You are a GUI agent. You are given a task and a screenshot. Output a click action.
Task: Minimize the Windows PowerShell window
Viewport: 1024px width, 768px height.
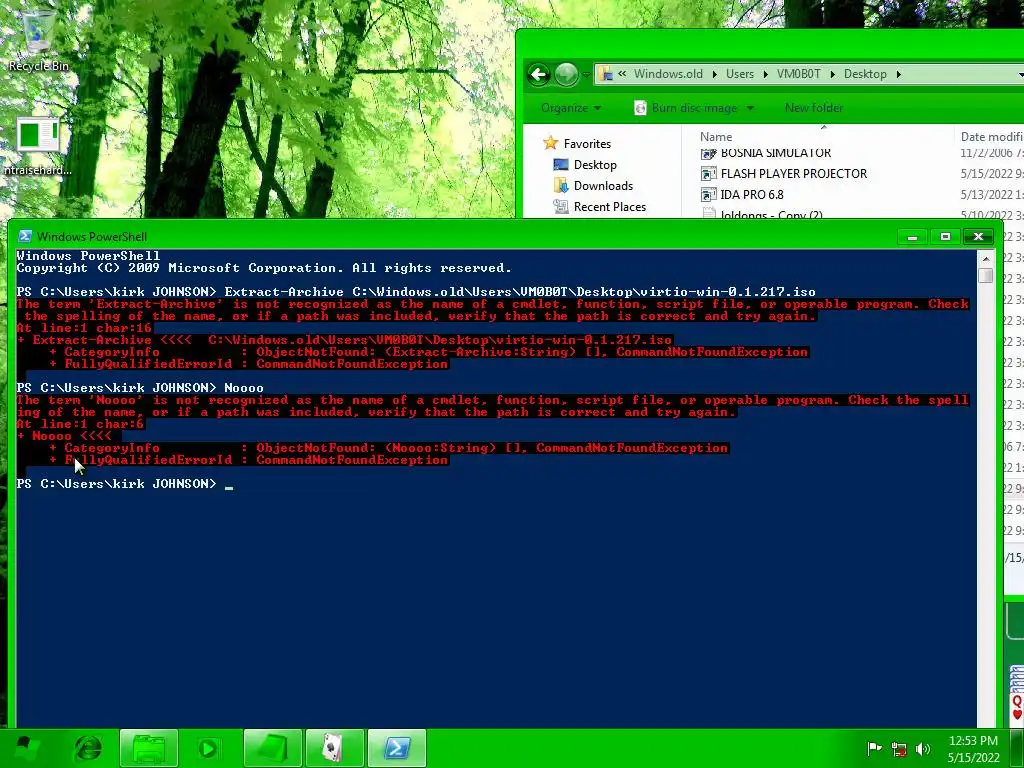[x=912, y=236]
